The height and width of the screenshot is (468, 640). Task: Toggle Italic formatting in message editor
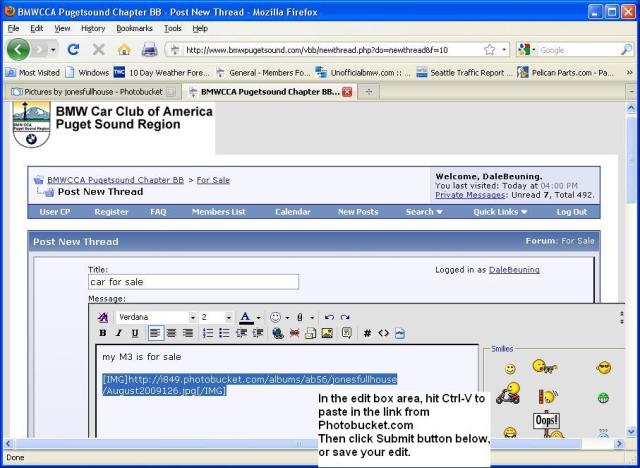[x=119, y=333]
